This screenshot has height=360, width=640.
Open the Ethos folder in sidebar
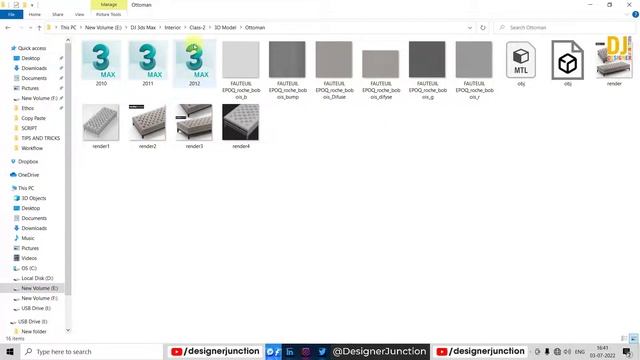coord(27,108)
